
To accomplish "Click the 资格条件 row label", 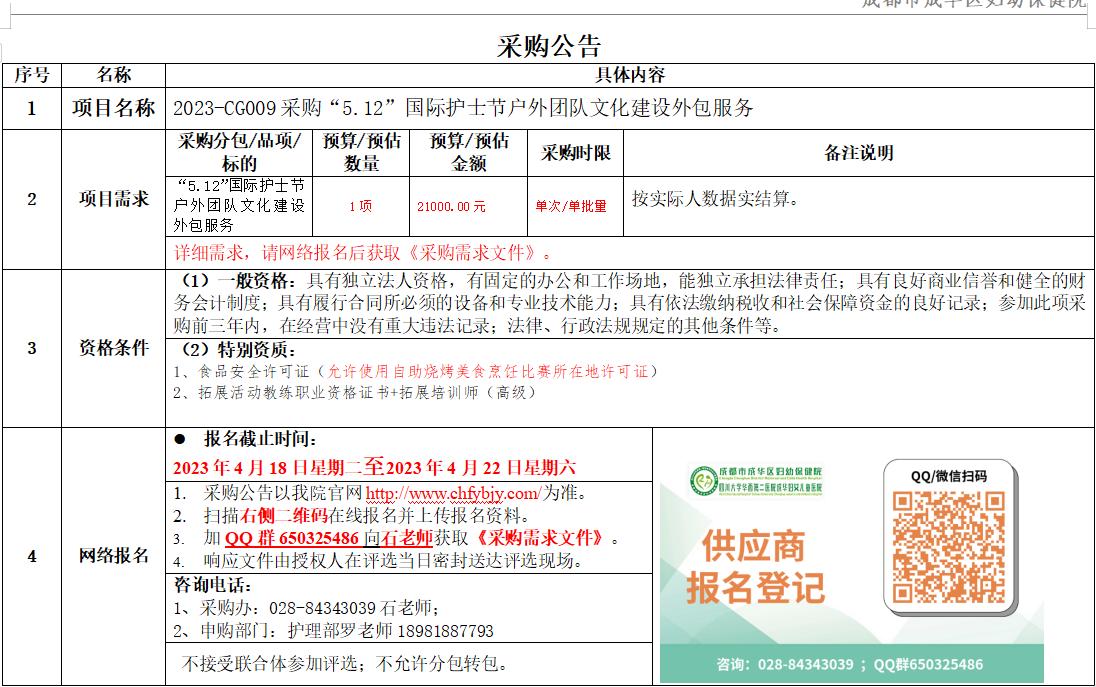I will [x=114, y=349].
